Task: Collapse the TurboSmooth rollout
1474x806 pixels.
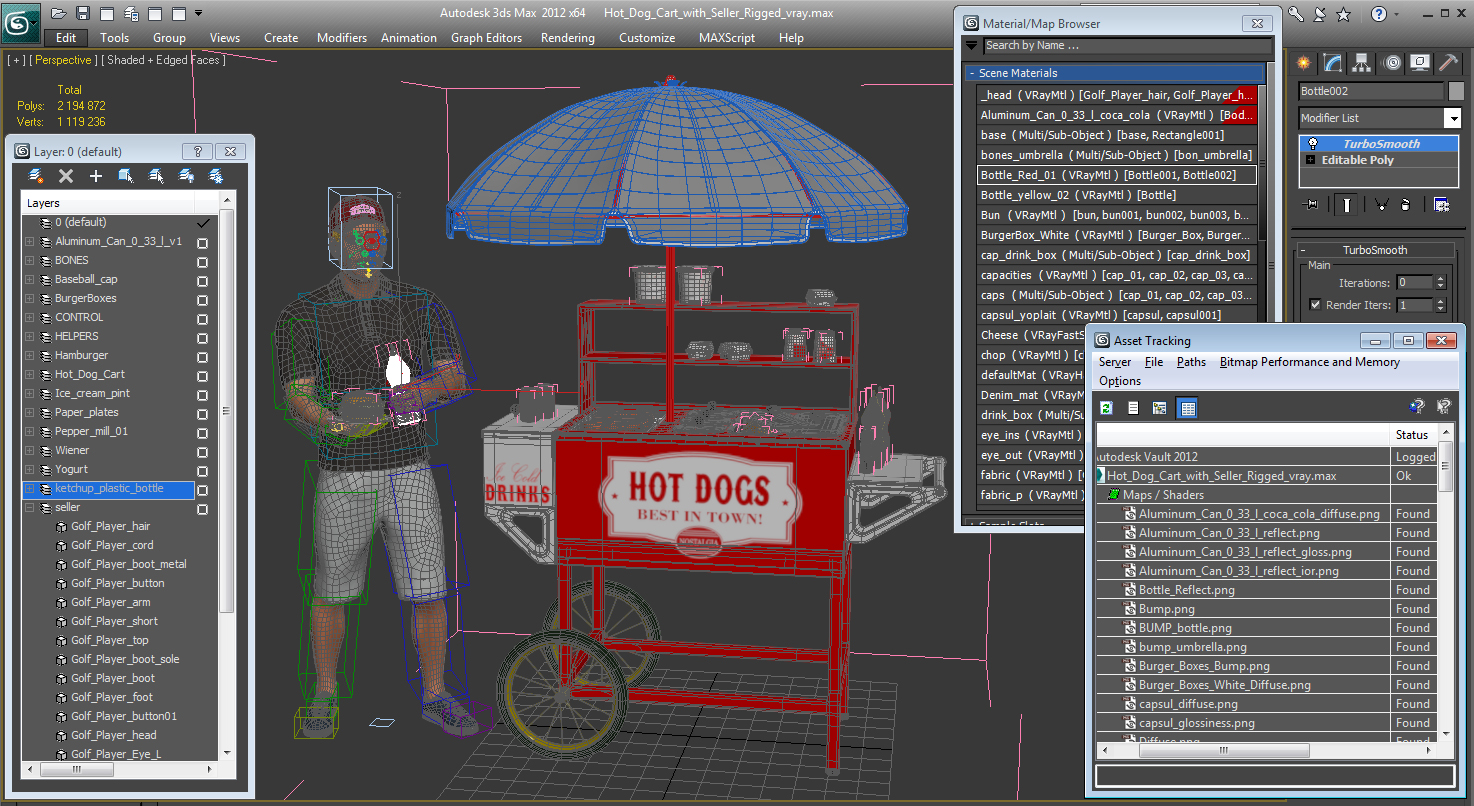Action: [1375, 250]
